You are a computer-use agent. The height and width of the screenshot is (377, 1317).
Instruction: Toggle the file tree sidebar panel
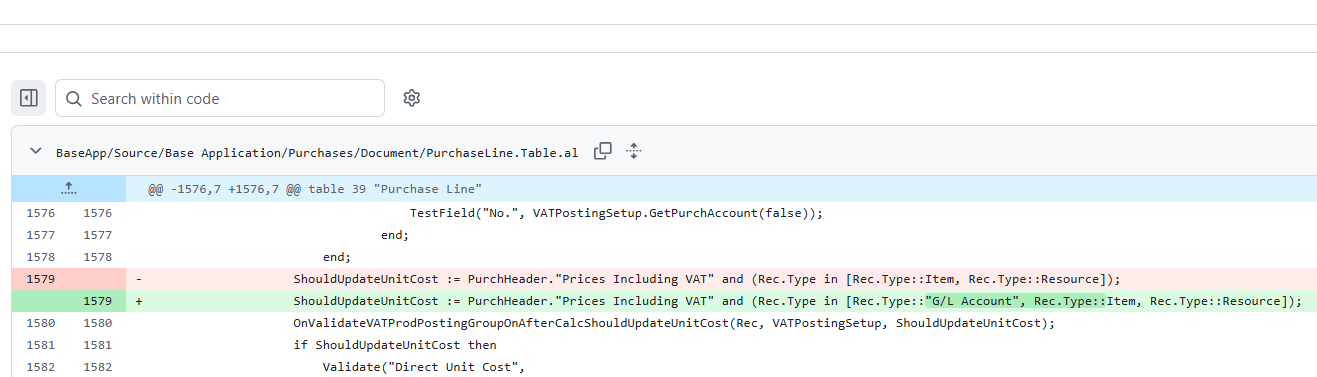[x=28, y=98]
